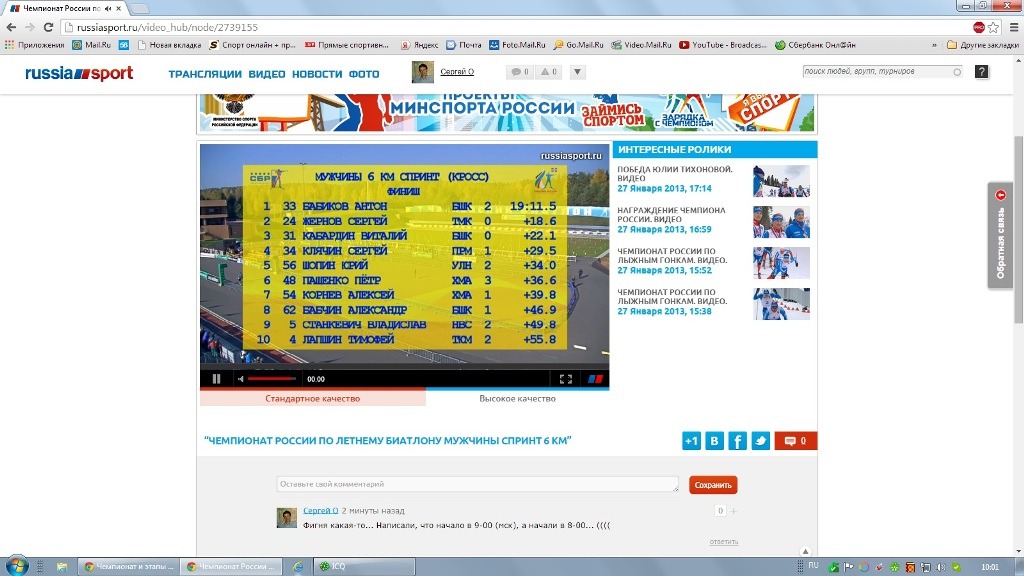Expand the user menu dropdown arrow
The image size is (1024, 576).
[x=577, y=72]
